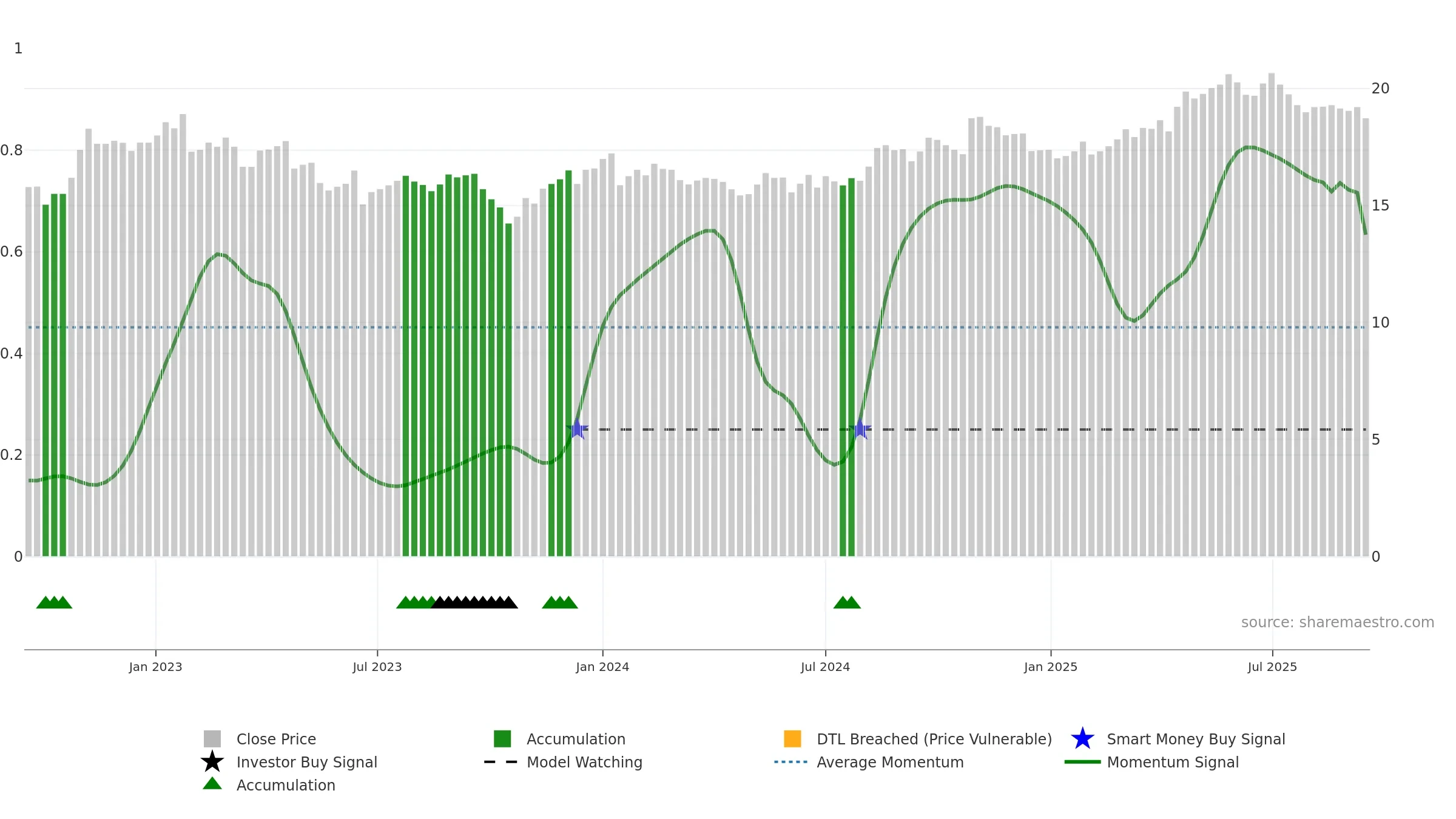Toggle the Close Price legend entry
The width and height of the screenshot is (1456, 819).
(x=260, y=739)
